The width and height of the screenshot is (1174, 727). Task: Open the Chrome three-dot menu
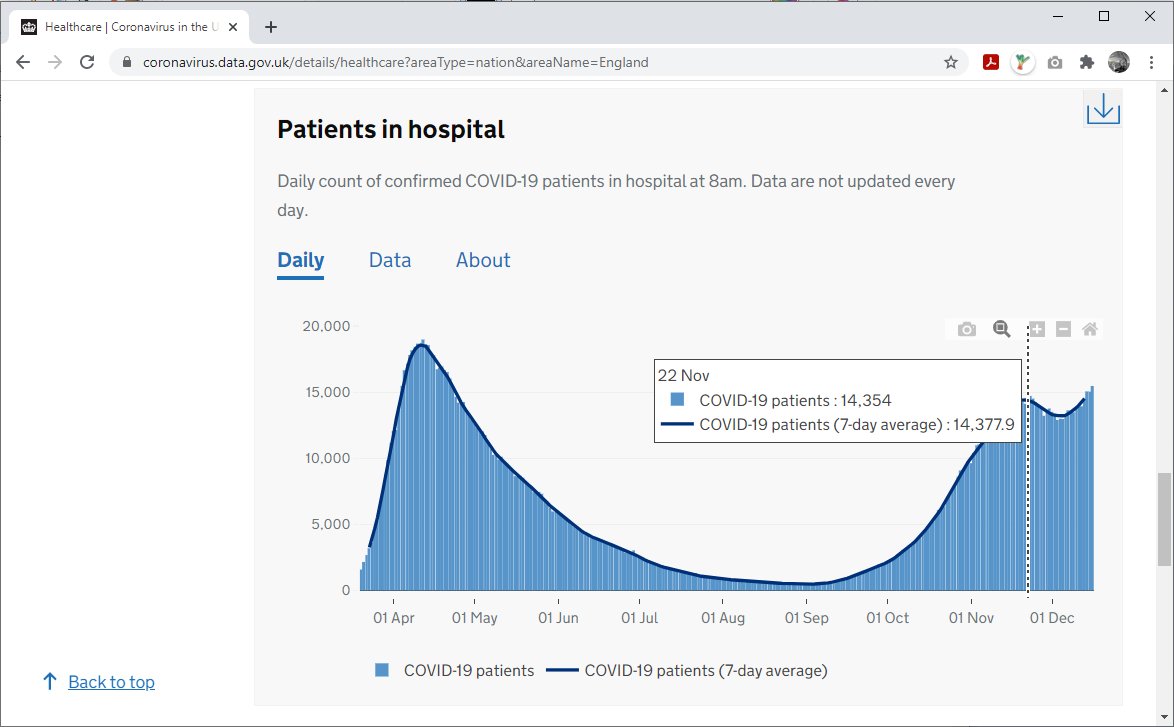point(1152,61)
